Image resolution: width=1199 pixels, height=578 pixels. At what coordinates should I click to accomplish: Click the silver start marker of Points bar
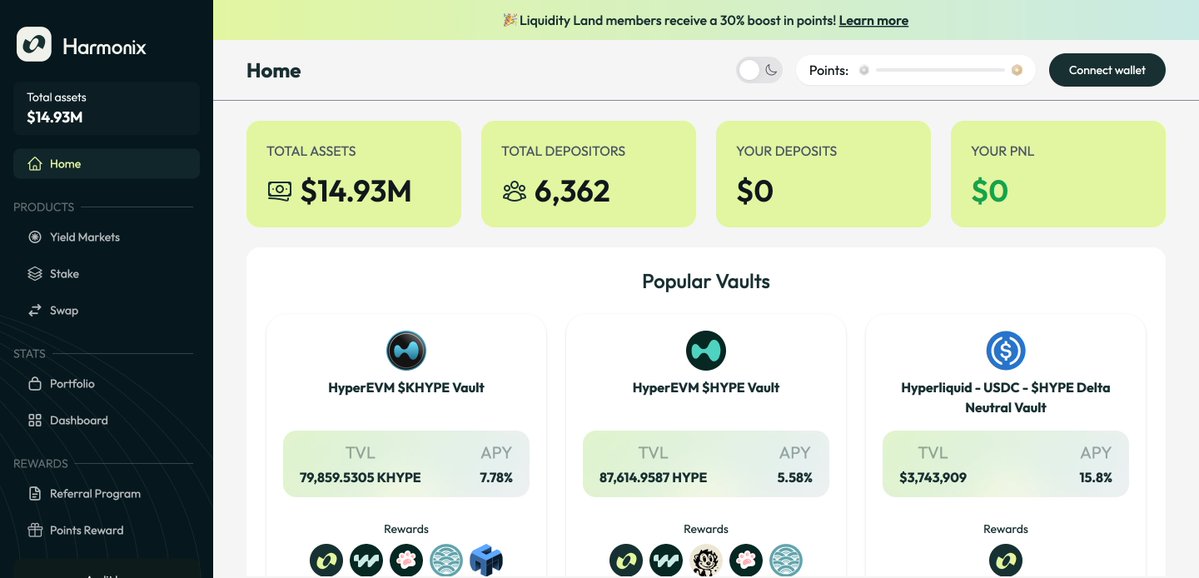pos(864,70)
